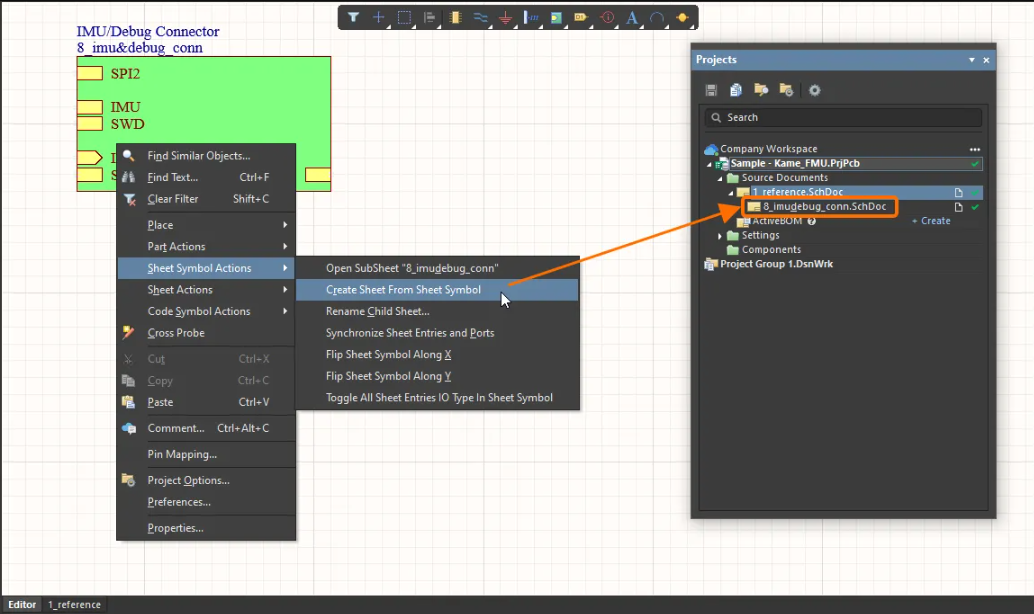Activate the Place Part toolbar icon

(x=456, y=17)
